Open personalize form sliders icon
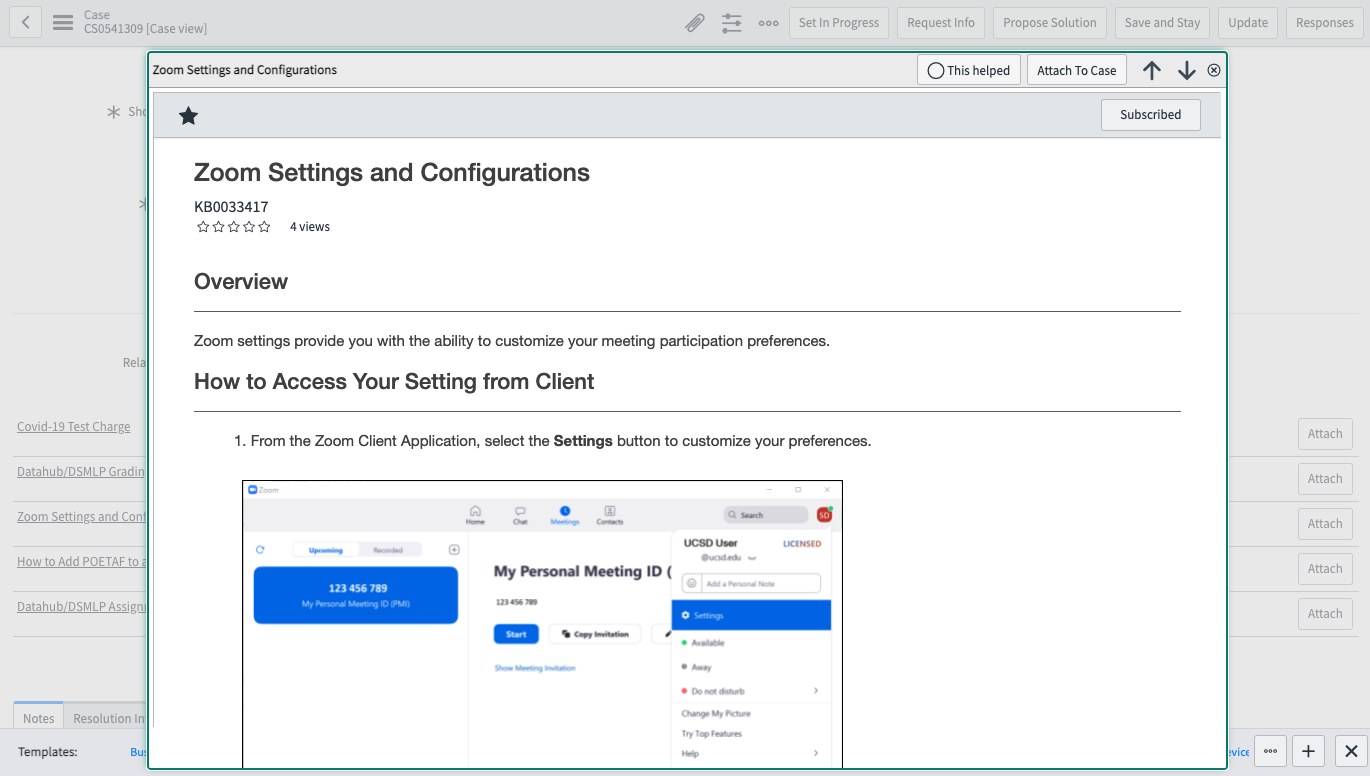Screen dimensions: 1370x776 point(732,23)
